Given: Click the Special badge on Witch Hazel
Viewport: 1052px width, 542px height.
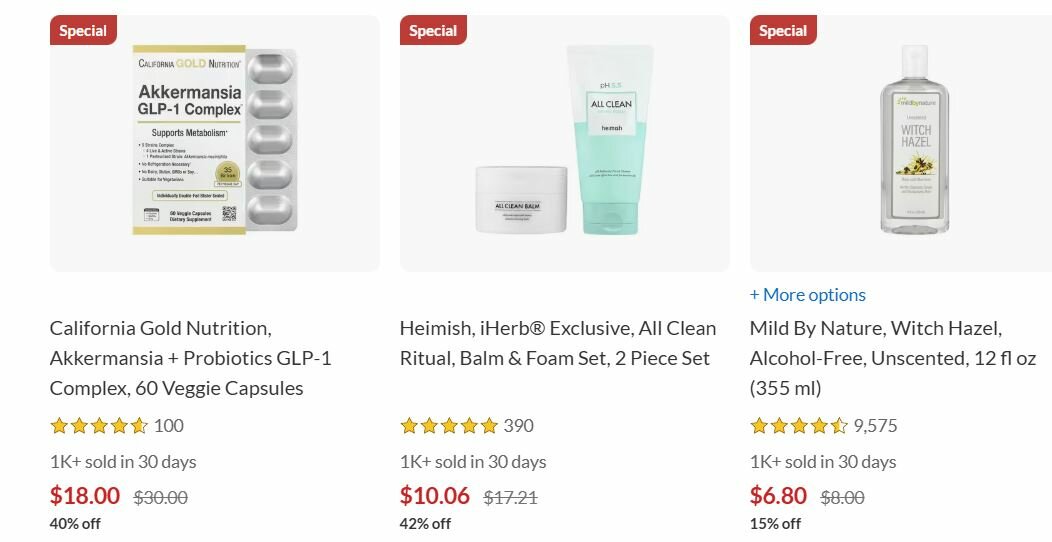Looking at the screenshot, I should pos(783,31).
